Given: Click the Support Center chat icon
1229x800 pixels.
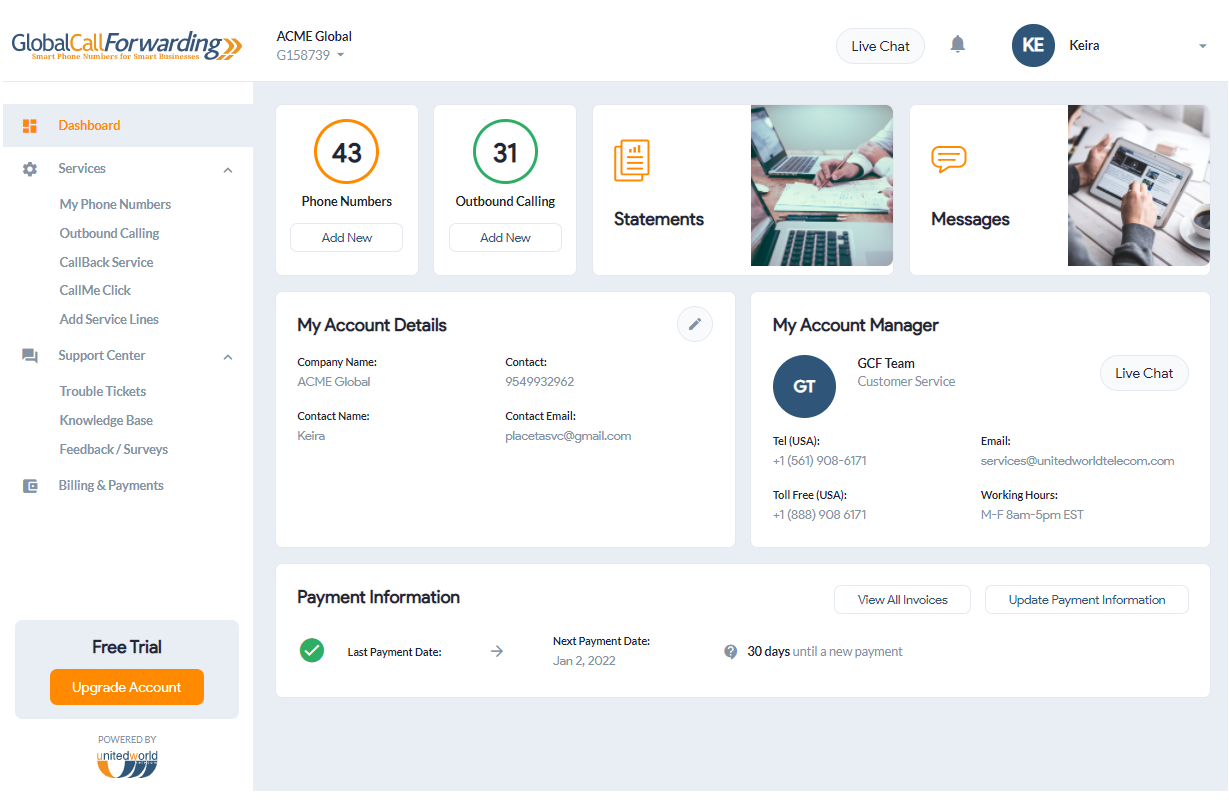Looking at the screenshot, I should (30, 356).
